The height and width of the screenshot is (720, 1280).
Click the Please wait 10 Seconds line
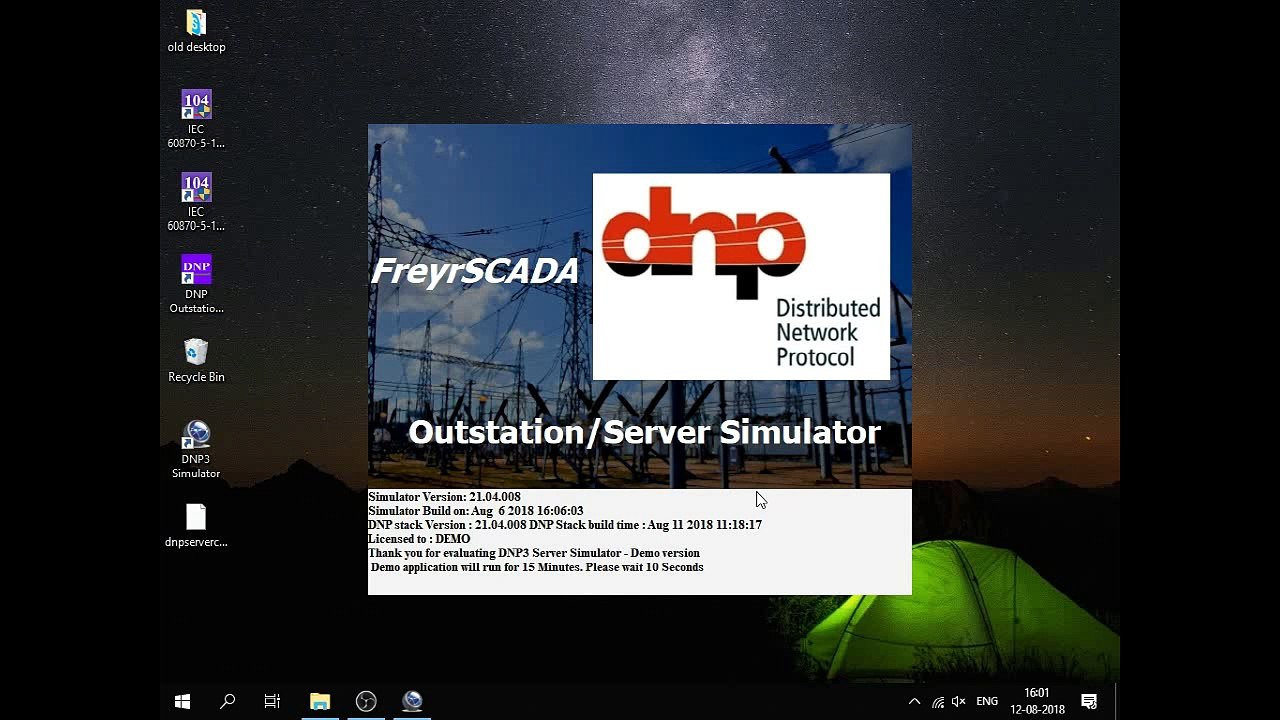tap(537, 567)
